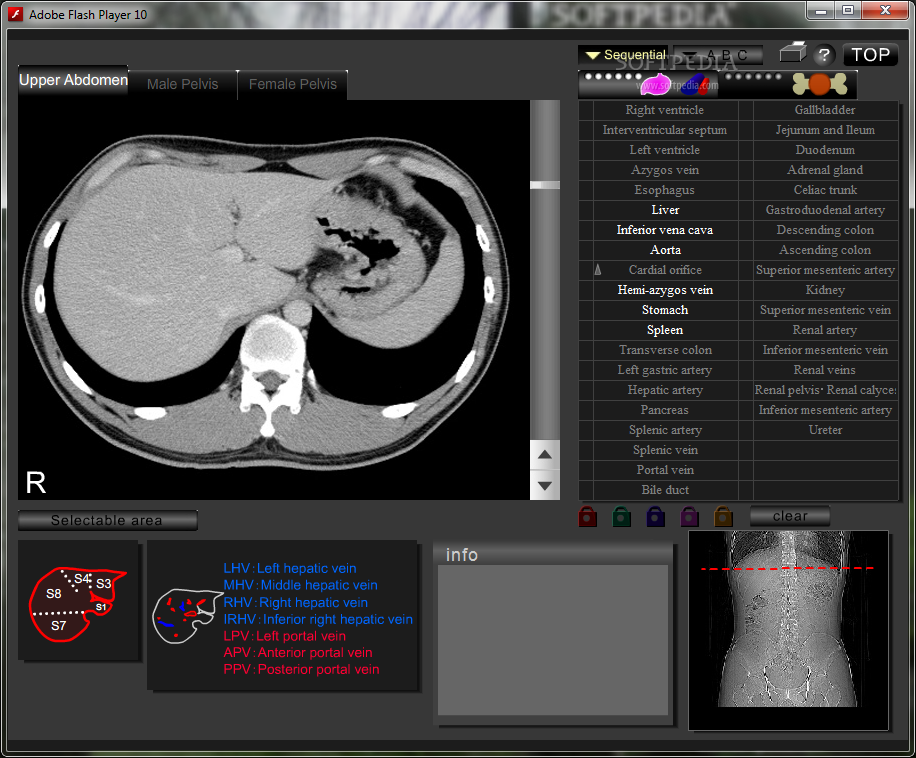
Task: Toggle Hemi-azygos vein in the list
Action: 665,290
